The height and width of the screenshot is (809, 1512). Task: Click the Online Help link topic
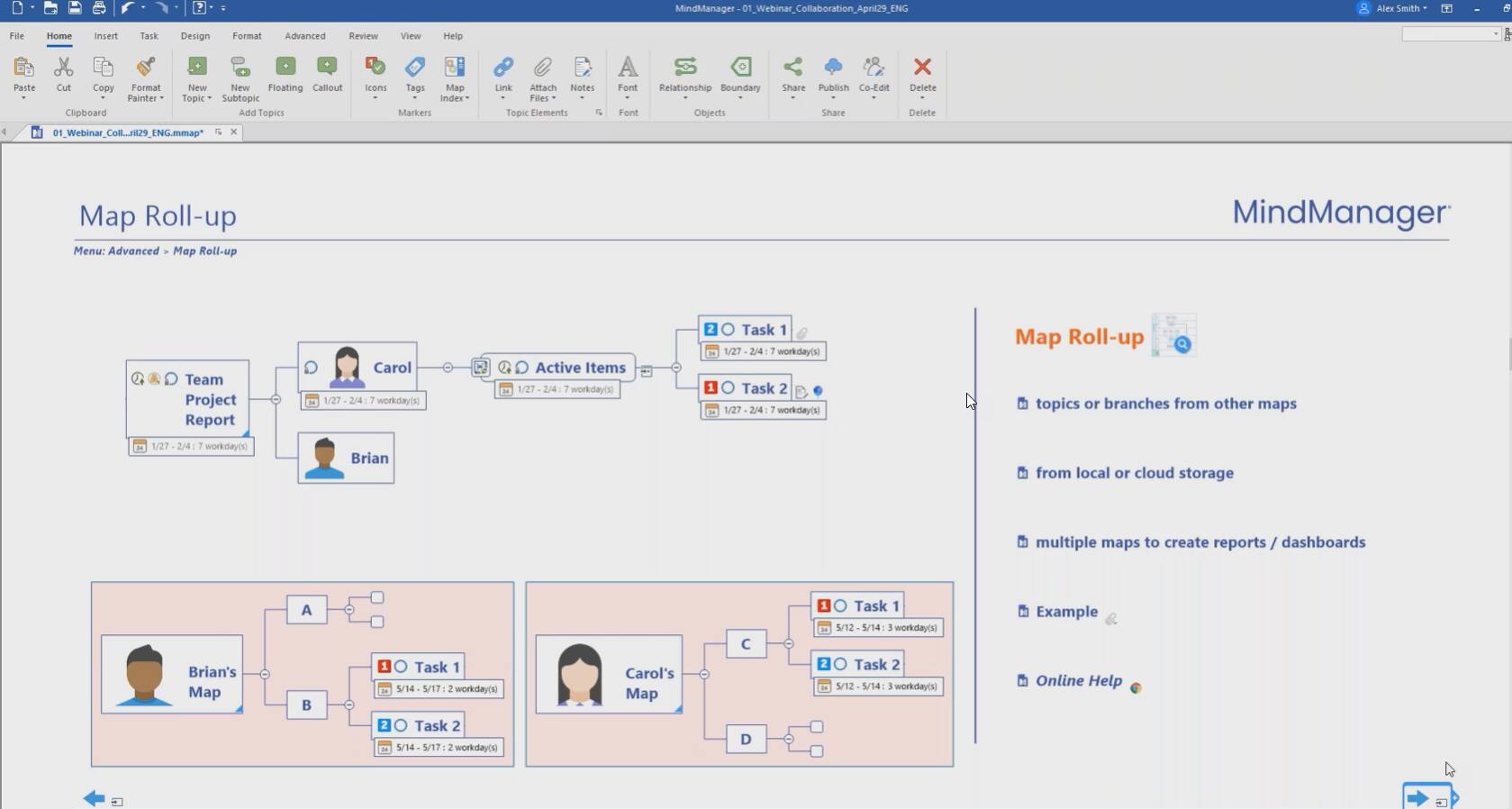(1078, 681)
